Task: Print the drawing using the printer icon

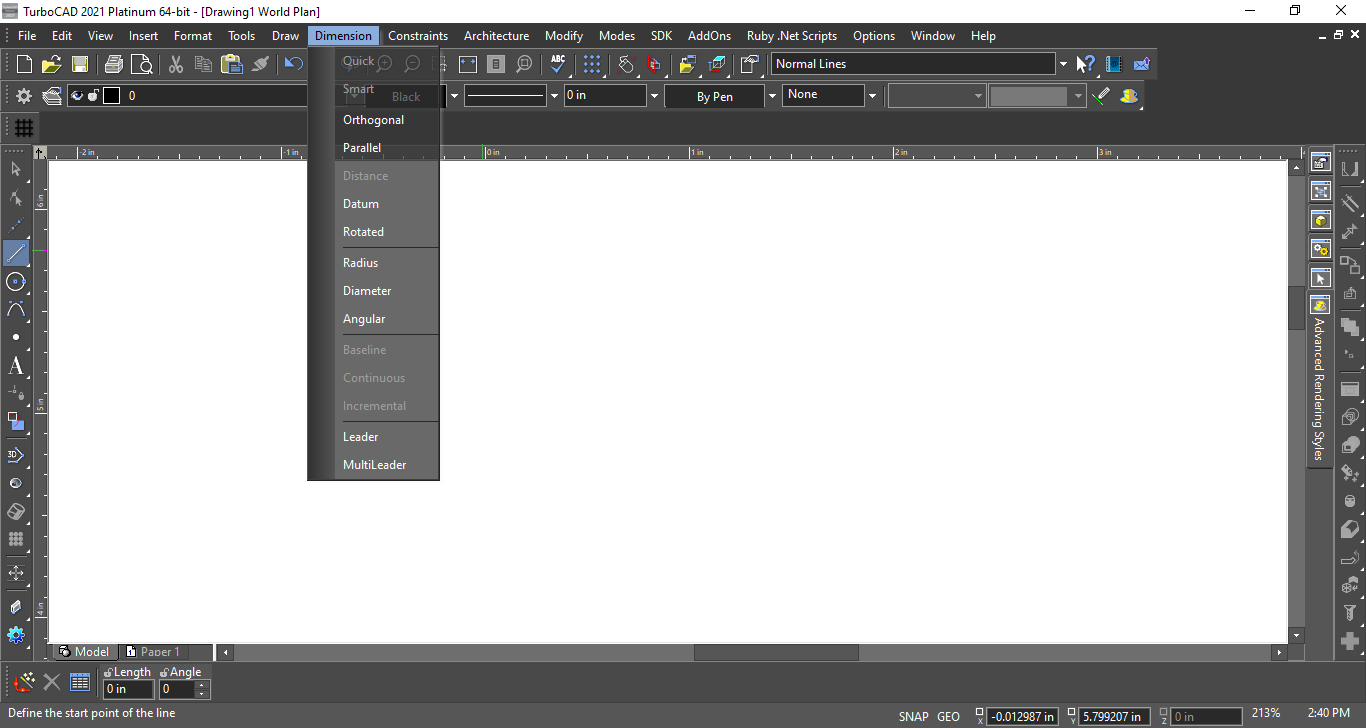Action: click(114, 64)
